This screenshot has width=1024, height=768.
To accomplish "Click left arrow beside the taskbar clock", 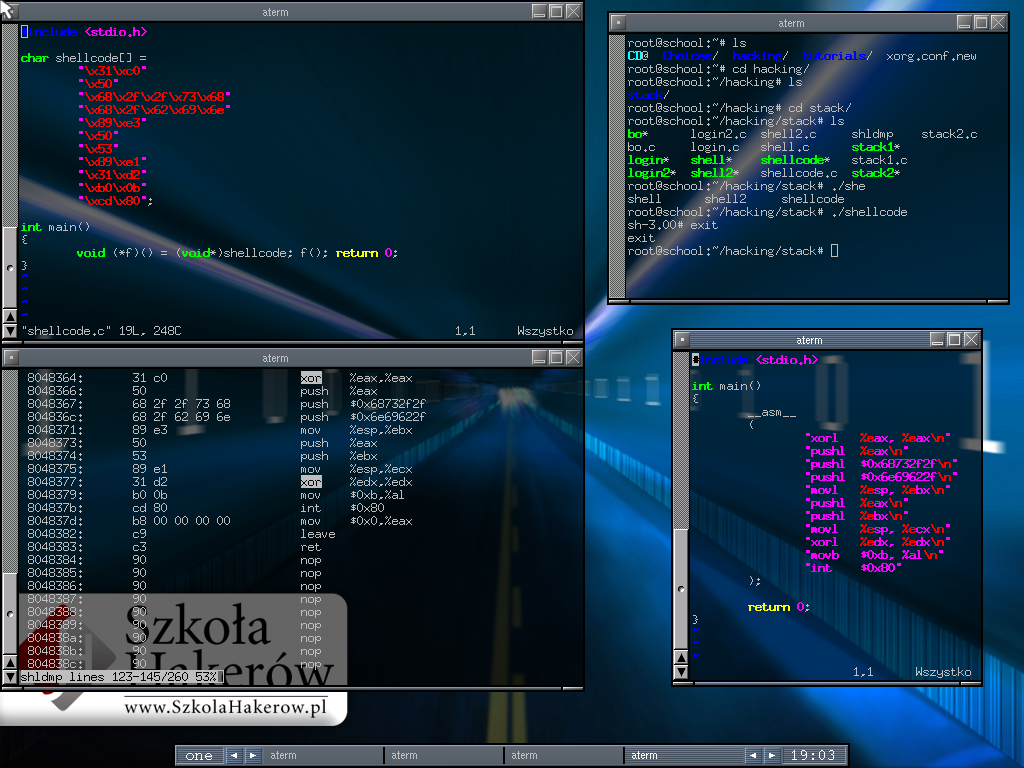I will point(753,755).
